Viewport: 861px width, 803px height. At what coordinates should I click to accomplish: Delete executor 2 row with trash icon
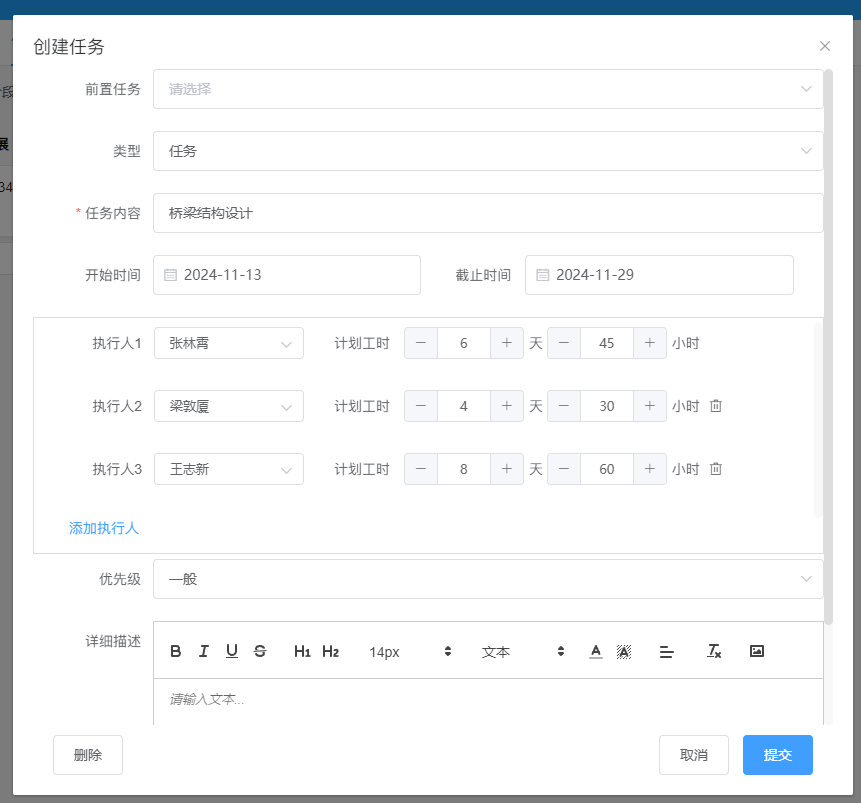point(716,406)
